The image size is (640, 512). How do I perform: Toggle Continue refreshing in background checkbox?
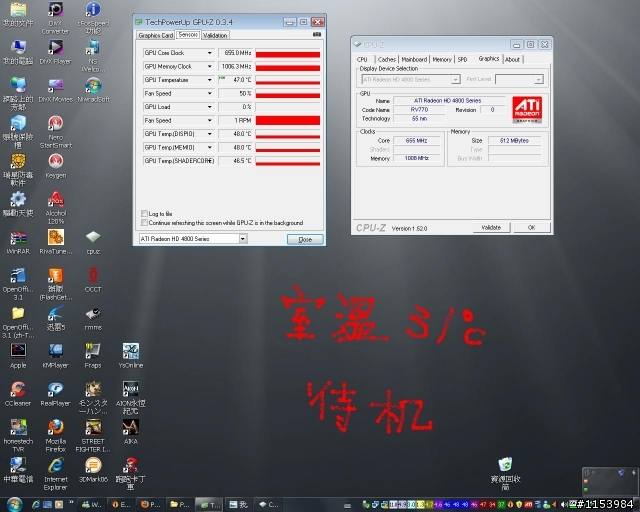pyautogui.click(x=144, y=223)
